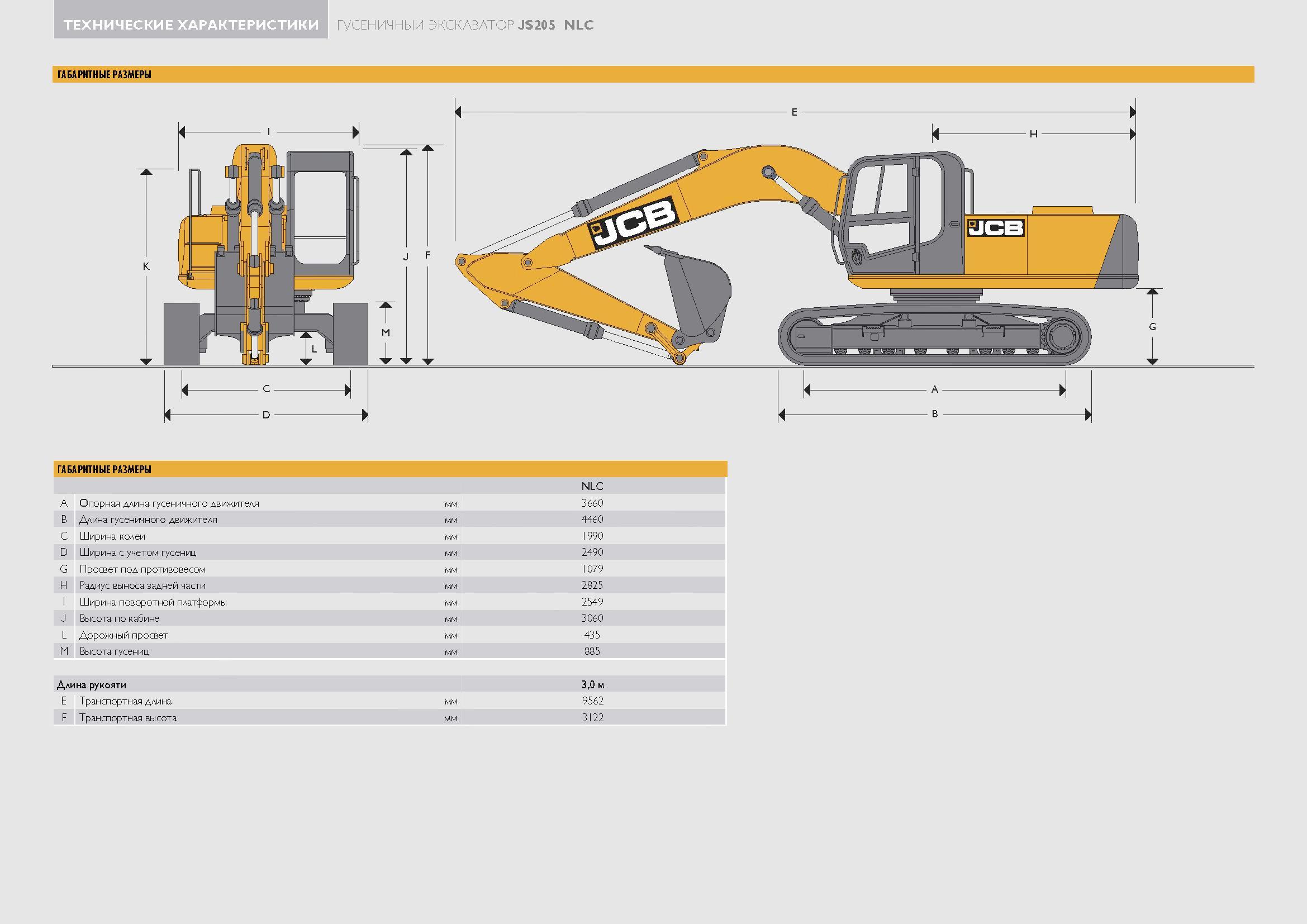This screenshot has width=1307, height=924.
Task: Click the NLC column heading
Action: (592, 486)
